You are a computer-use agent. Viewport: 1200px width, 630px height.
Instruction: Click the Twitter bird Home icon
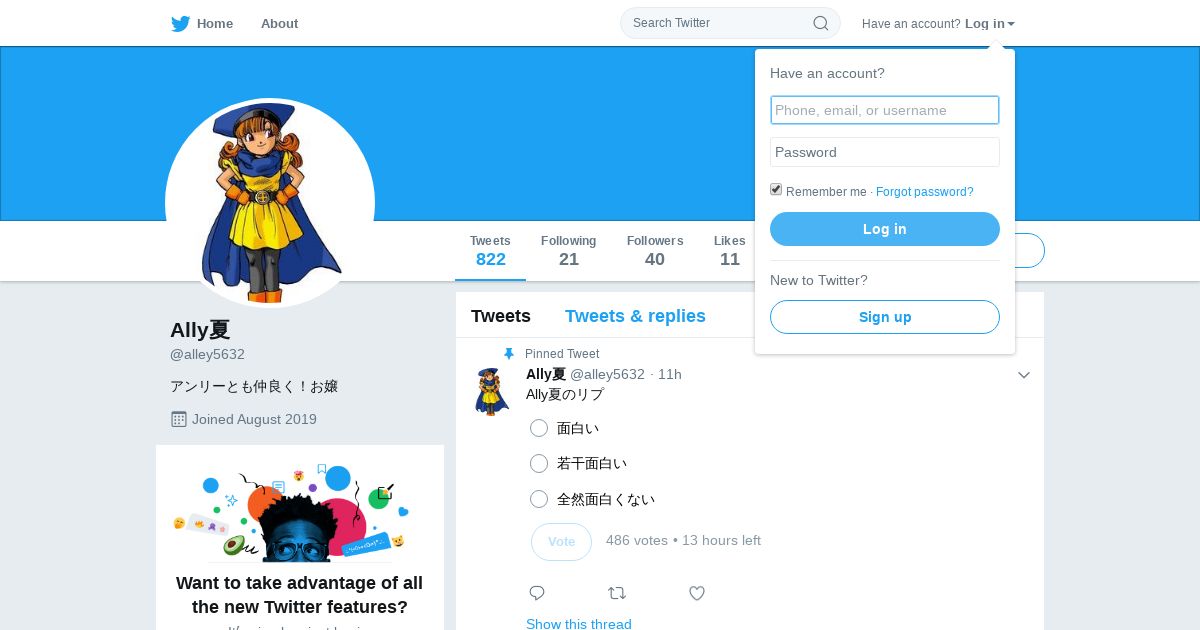(181, 24)
